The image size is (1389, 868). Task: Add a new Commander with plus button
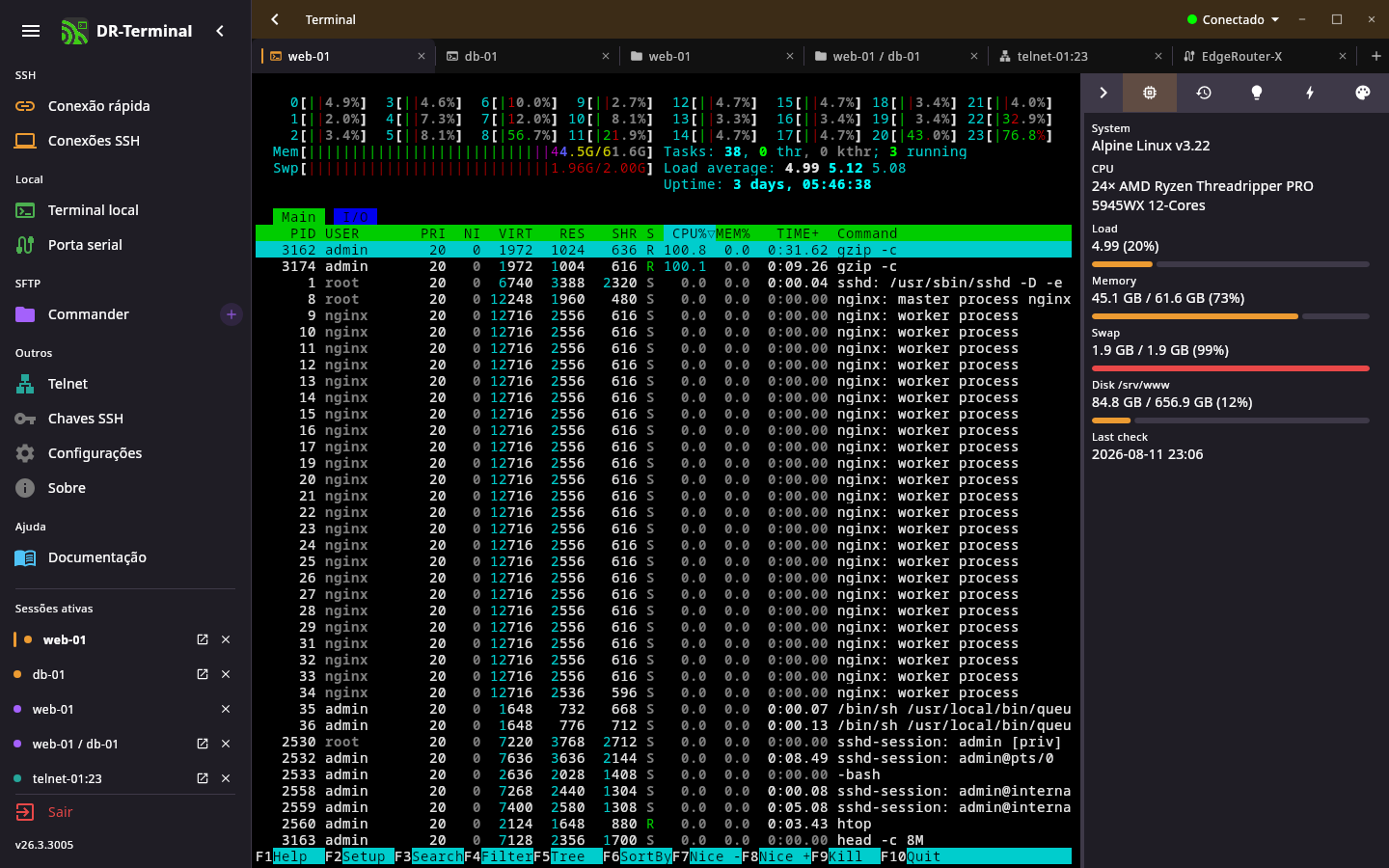coord(231,314)
